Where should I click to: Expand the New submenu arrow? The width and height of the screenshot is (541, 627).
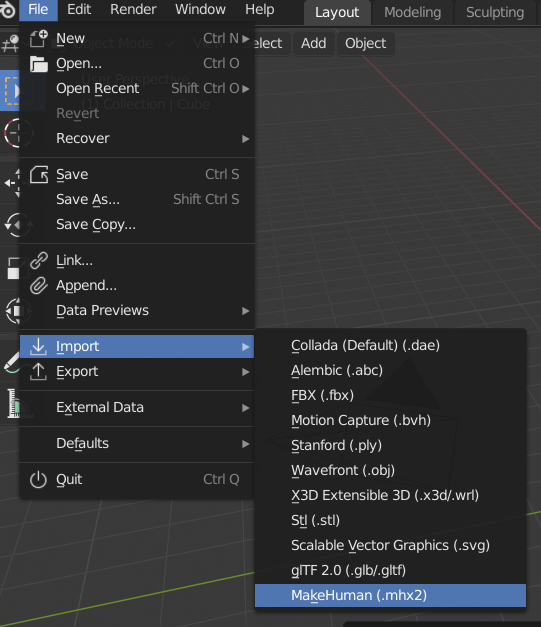246,39
